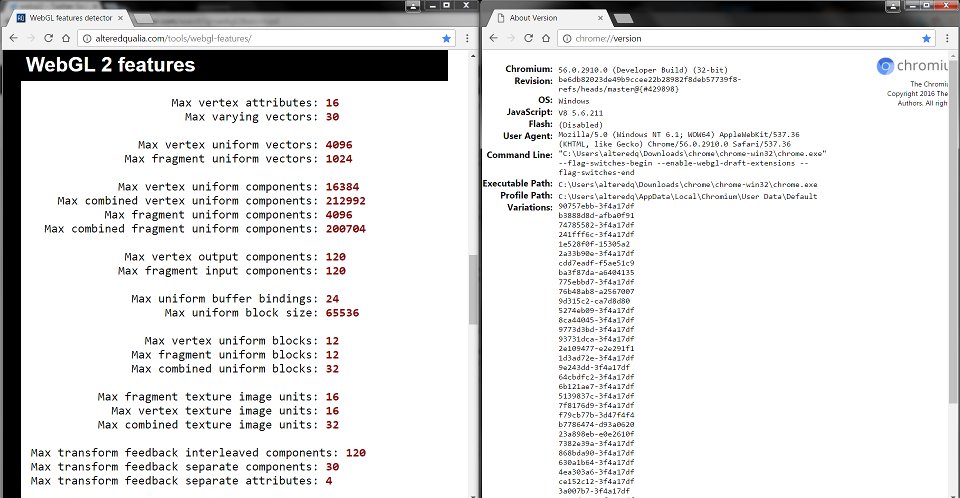Image resolution: width=960 pixels, height=498 pixels.
Task: Click Max fragment texture image units label
Action: (208, 397)
